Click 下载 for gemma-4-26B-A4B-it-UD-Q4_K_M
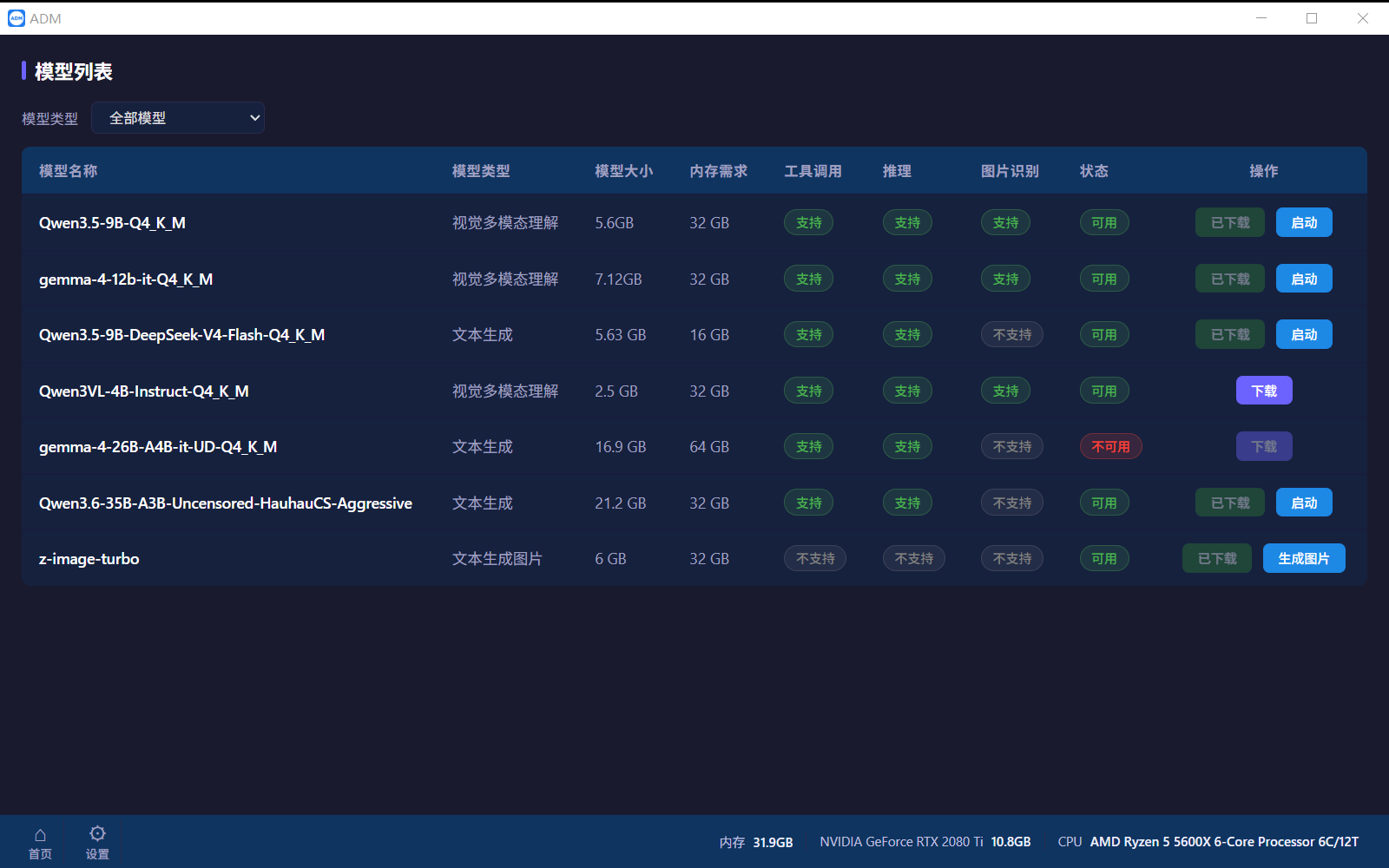Screen dimensions: 1389x868 (x=1264, y=447)
